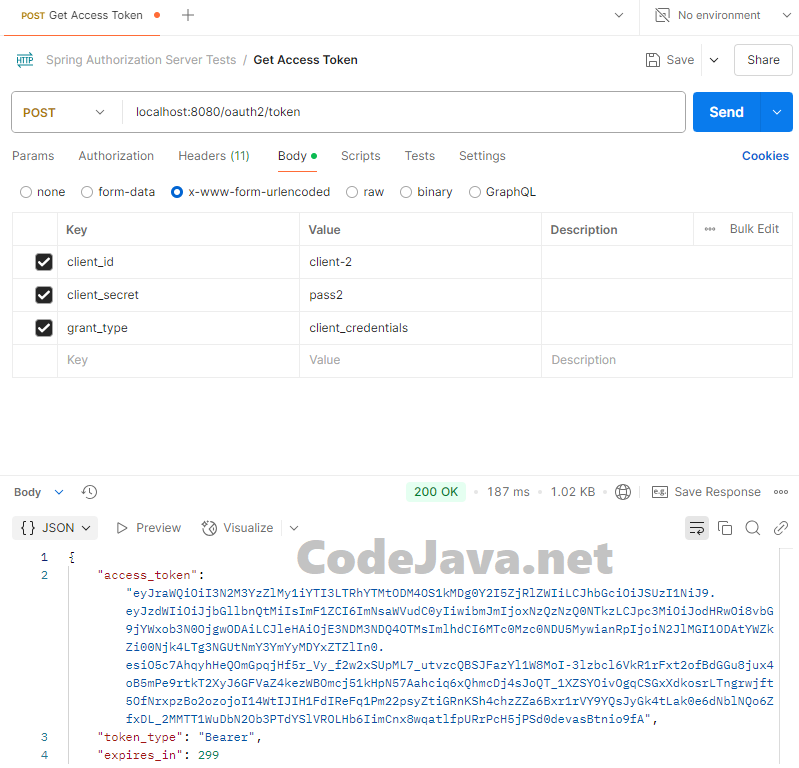Click the Save floppy disk icon
Screen dimensions: 799x768
click(x=653, y=60)
